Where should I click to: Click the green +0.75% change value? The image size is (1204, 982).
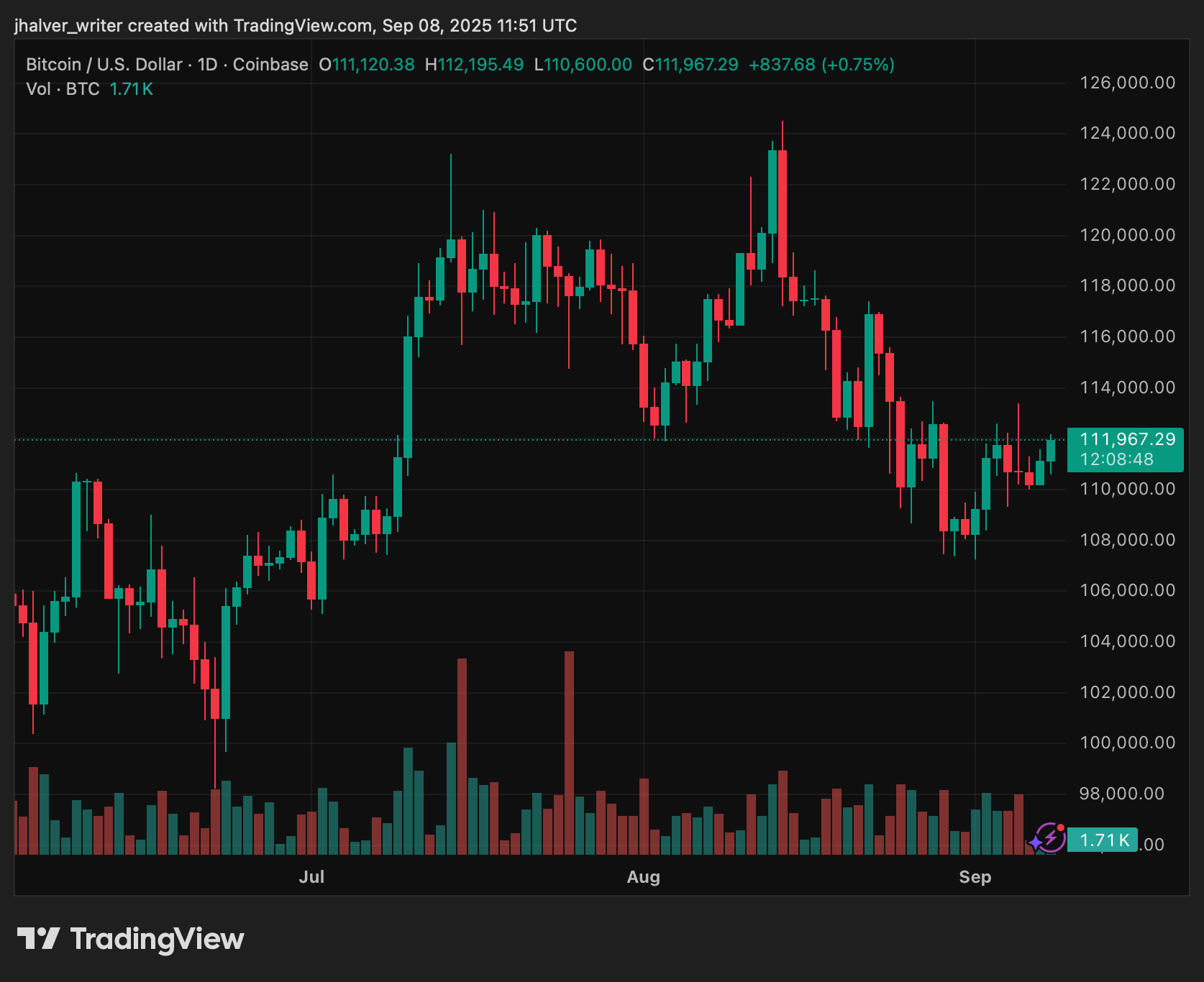point(857,64)
